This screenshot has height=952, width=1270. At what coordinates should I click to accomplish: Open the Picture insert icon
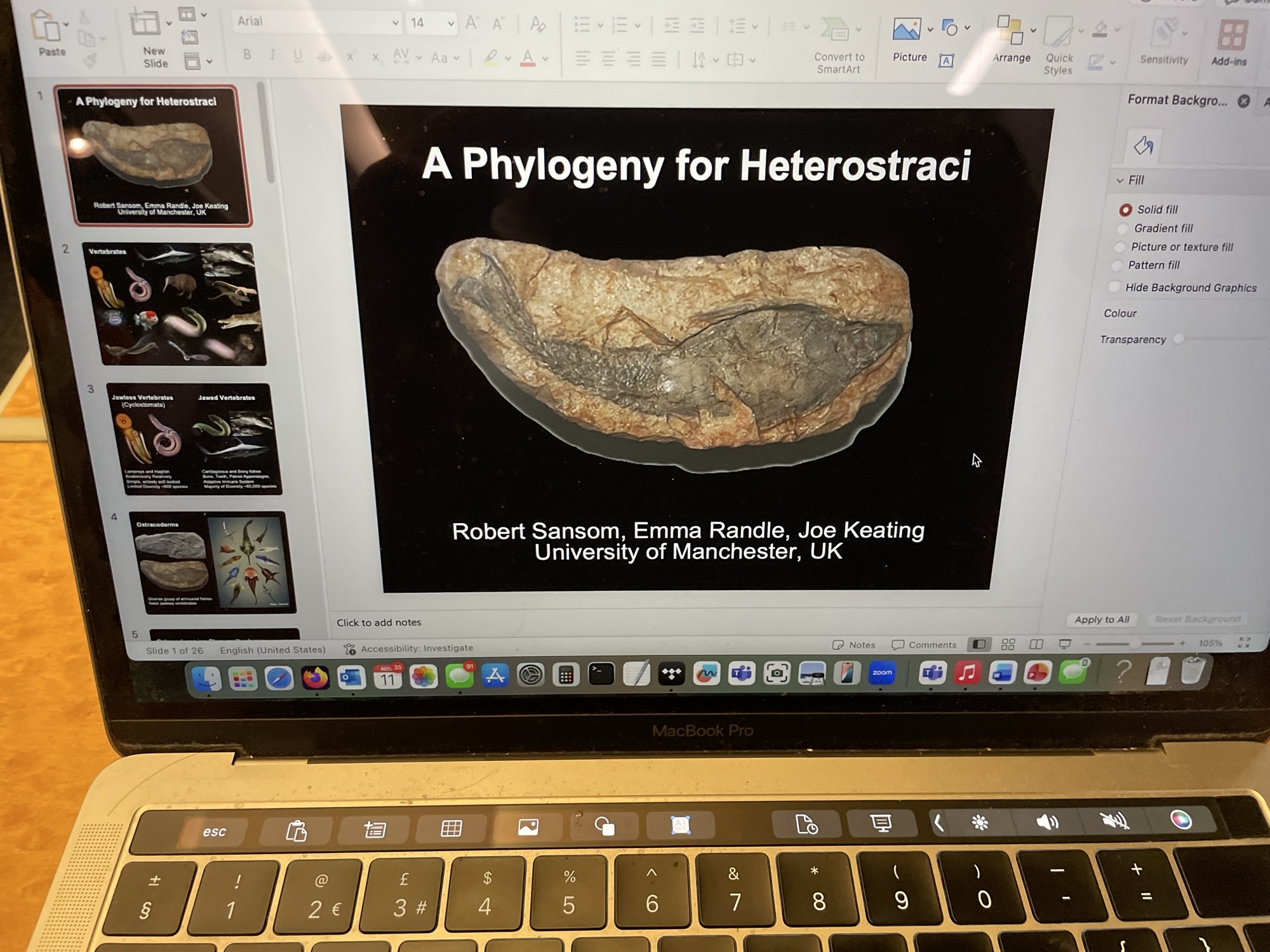[906, 29]
